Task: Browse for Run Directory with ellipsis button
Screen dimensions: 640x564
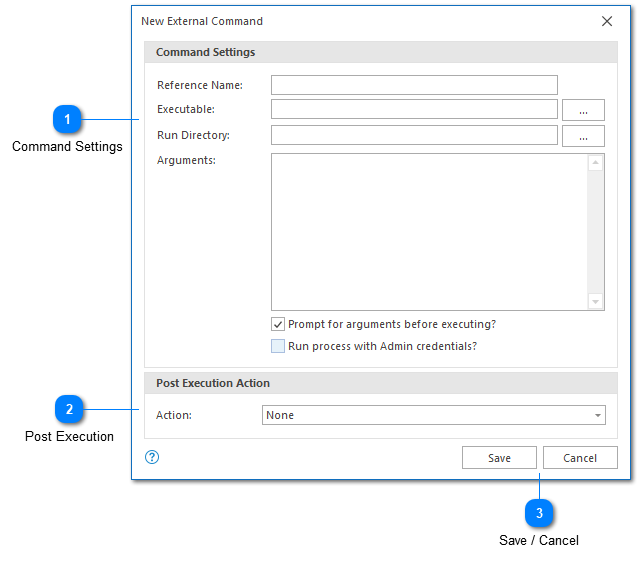Action: coord(583,136)
